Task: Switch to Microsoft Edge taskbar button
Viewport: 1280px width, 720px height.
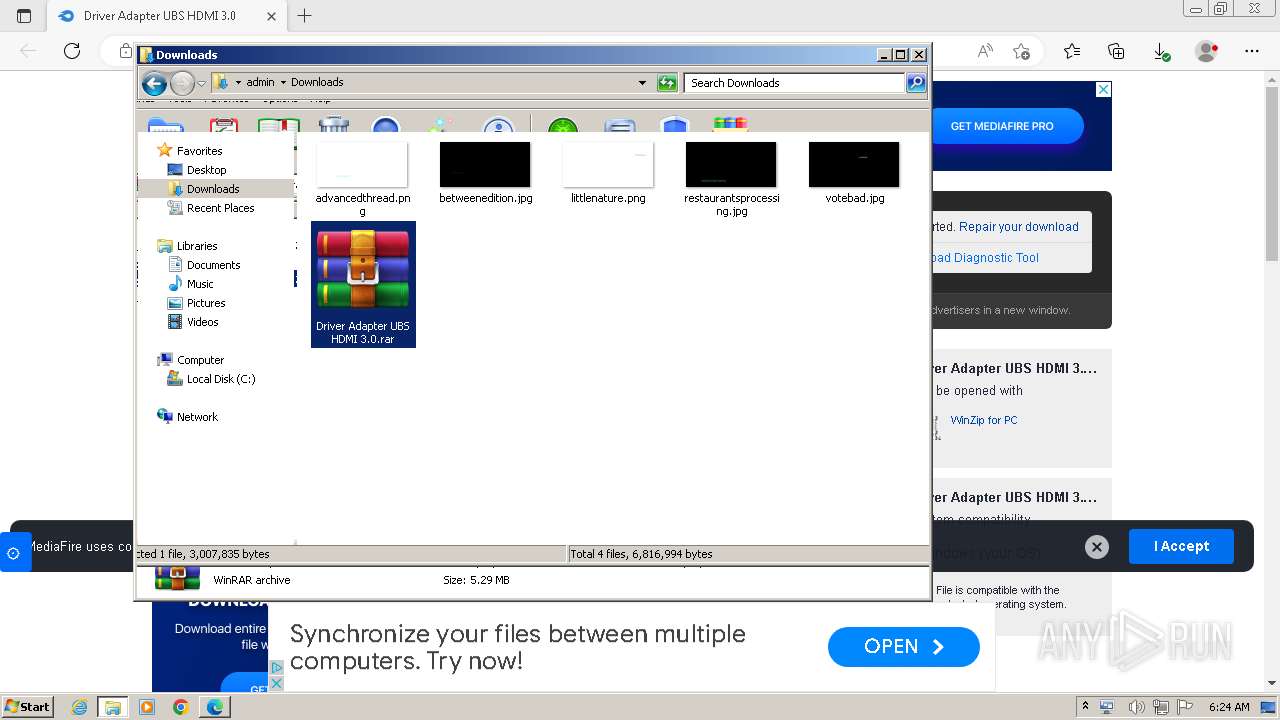Action: 215,707
